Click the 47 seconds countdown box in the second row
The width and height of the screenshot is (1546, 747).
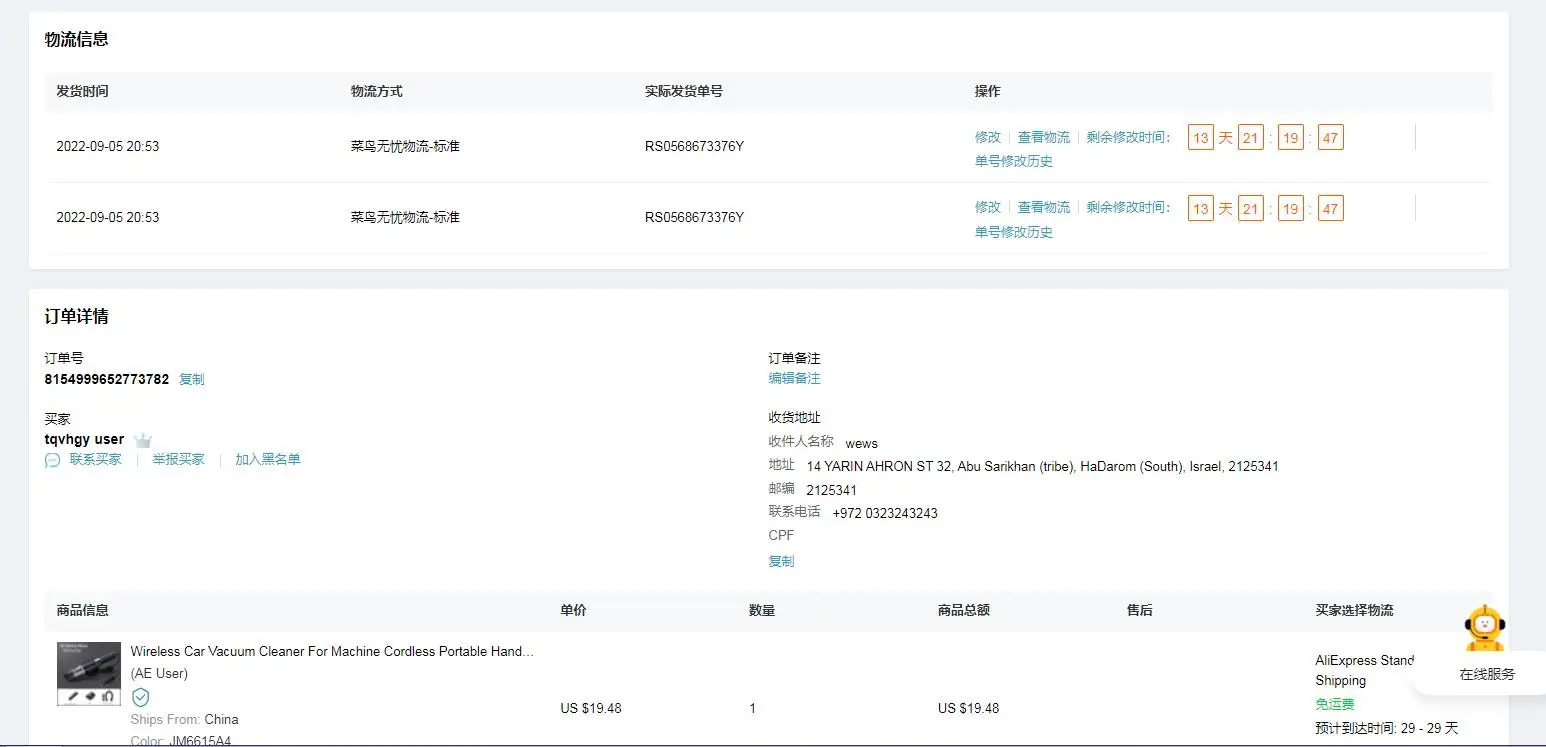[x=1330, y=209]
